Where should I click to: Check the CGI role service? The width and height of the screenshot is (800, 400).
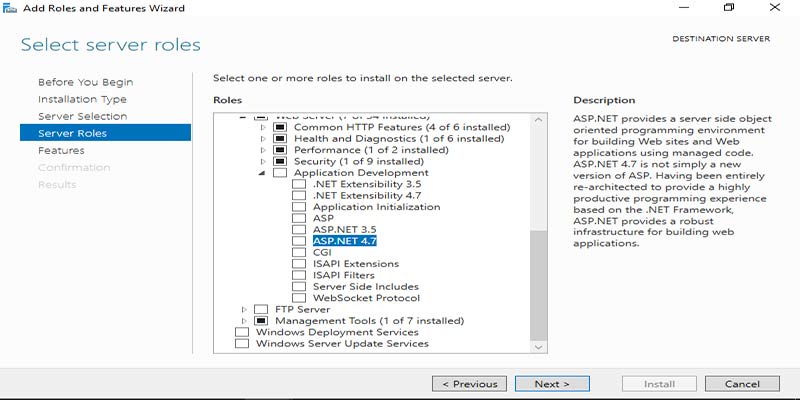[x=298, y=253]
